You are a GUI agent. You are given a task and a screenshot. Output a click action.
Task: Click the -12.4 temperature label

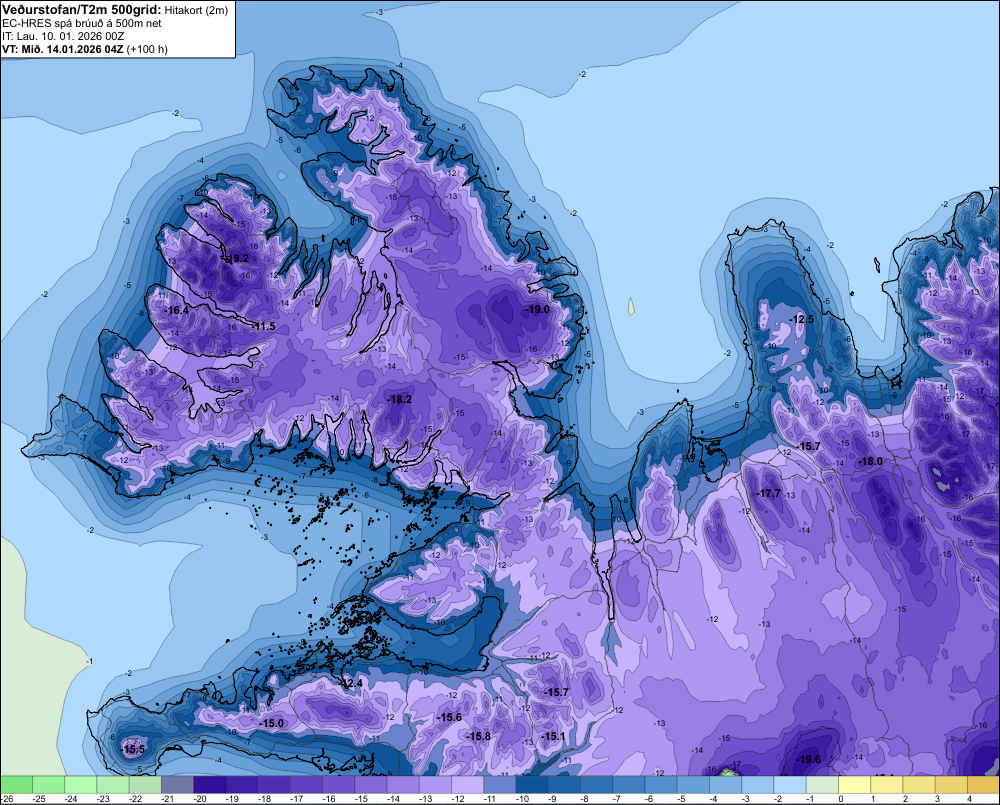[x=351, y=683]
